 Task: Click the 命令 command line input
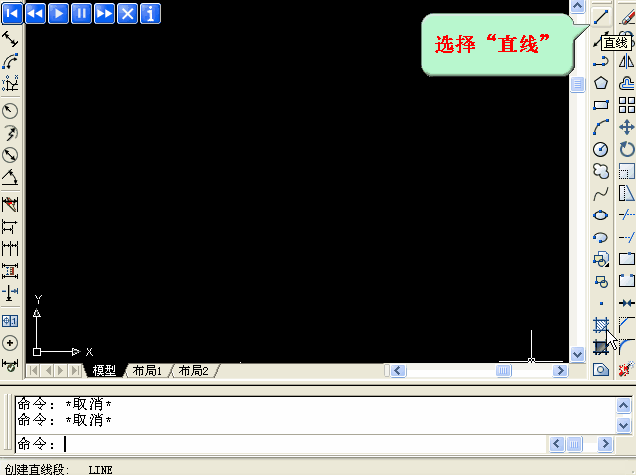282,444
